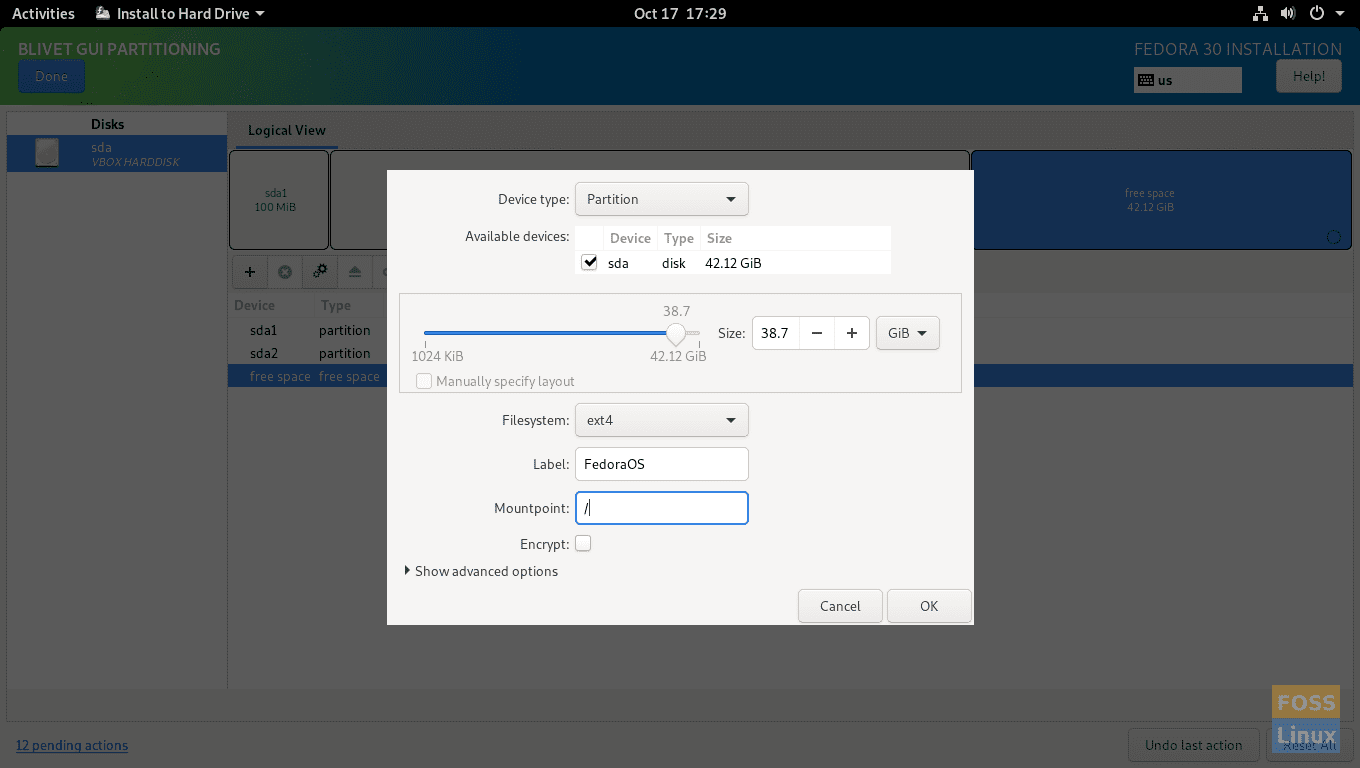Unmount device using the eject icon
This screenshot has width=1360, height=768.
coord(354,271)
